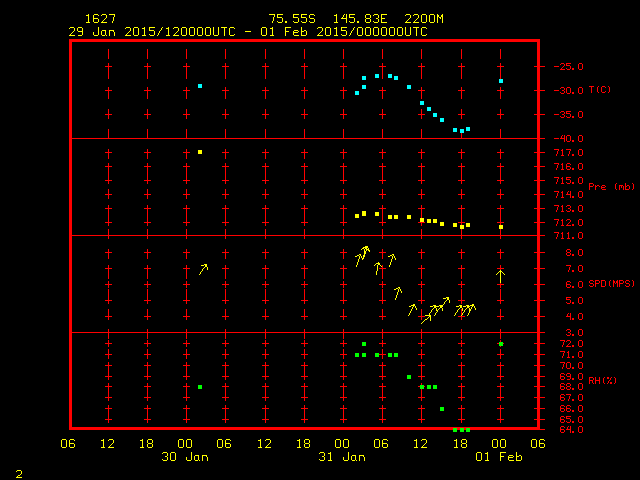Viewport: 640px width, 480px height.
Task: Select the isolated green humidity point on 30 Jan
Action: pos(200,387)
